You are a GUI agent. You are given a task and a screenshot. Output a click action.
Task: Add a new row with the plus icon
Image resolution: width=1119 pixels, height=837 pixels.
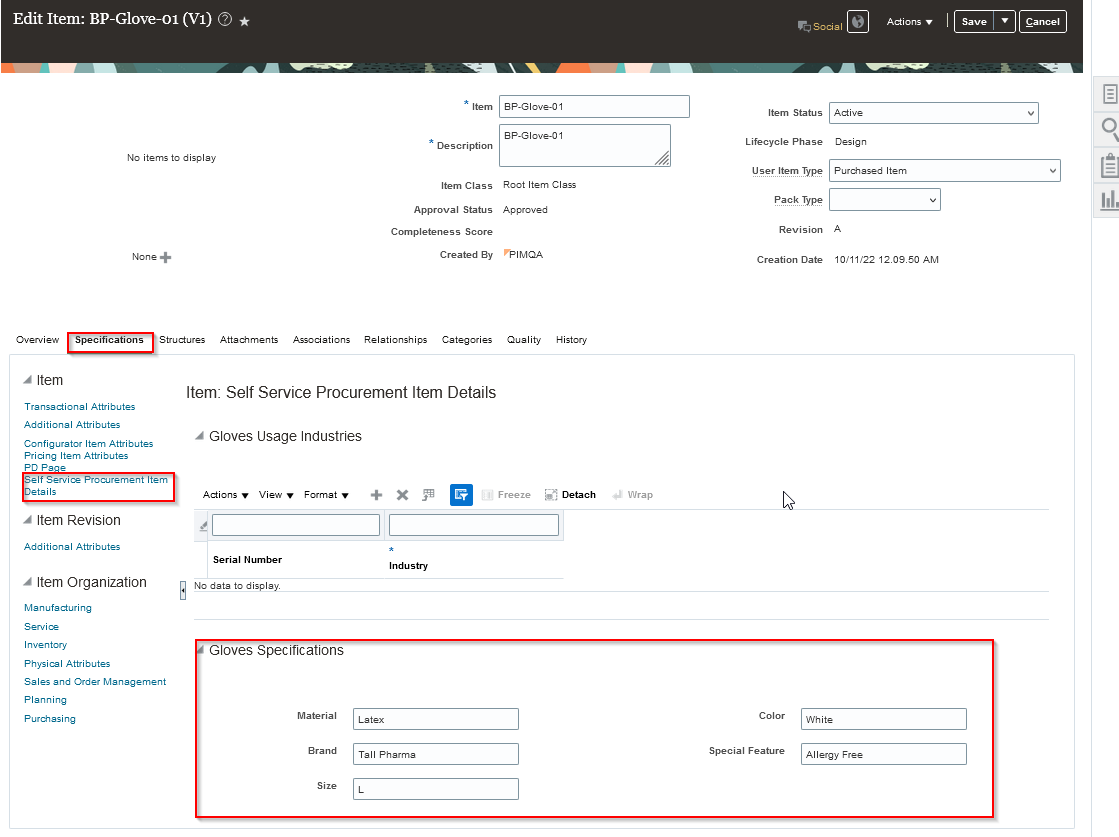(376, 494)
